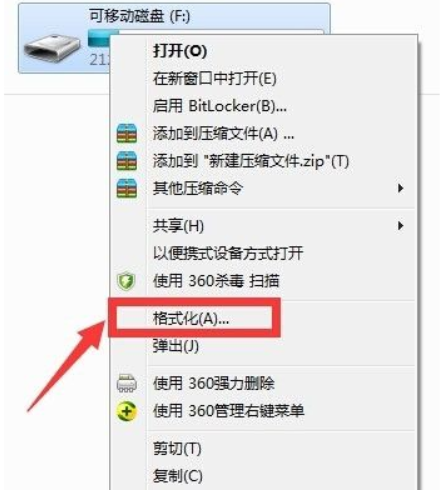This screenshot has width=447, height=497.
Task: Click the archive icon beside 添加到压缩文件(A)
Action: [x=127, y=133]
